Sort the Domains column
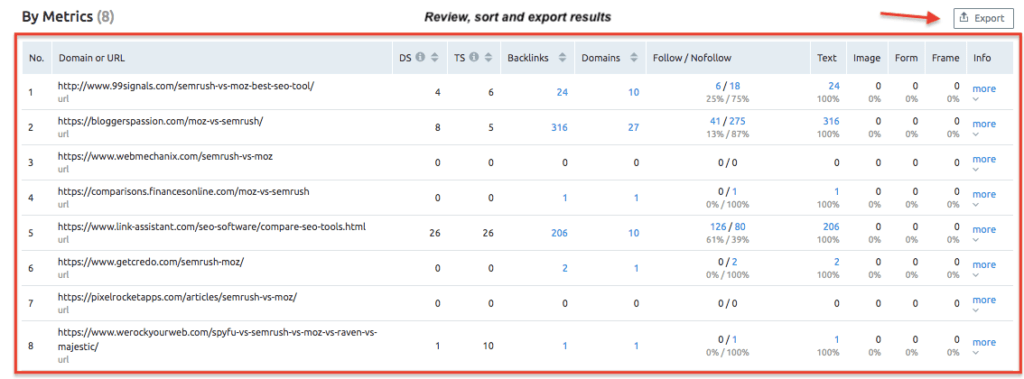Viewport: 1024px width, 379px height. pyautogui.click(x=633, y=58)
